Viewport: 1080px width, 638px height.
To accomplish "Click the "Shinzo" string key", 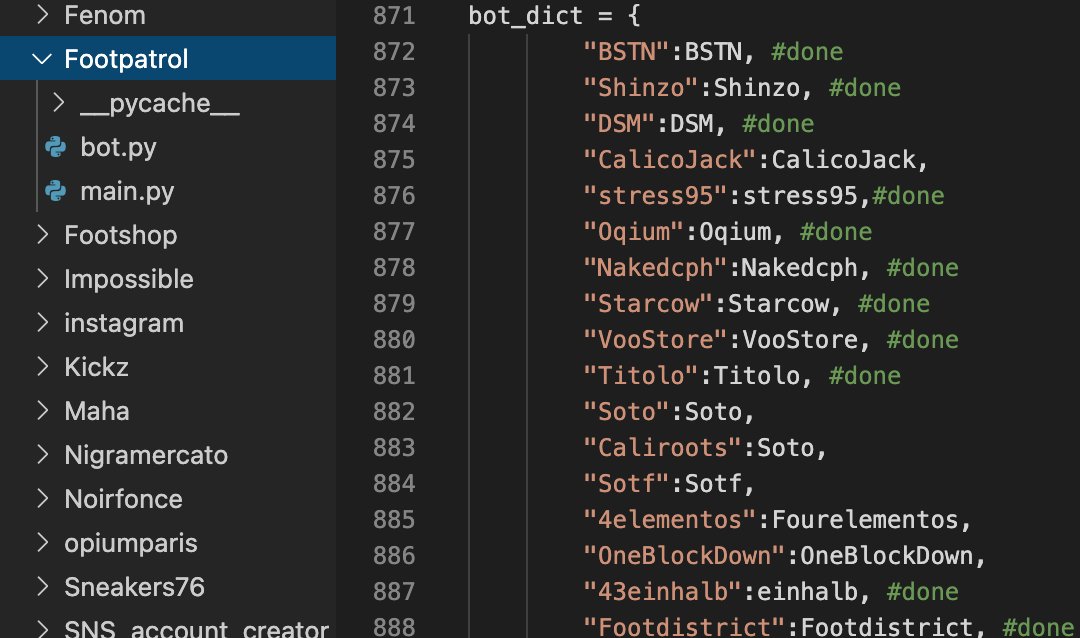I will click(641, 88).
